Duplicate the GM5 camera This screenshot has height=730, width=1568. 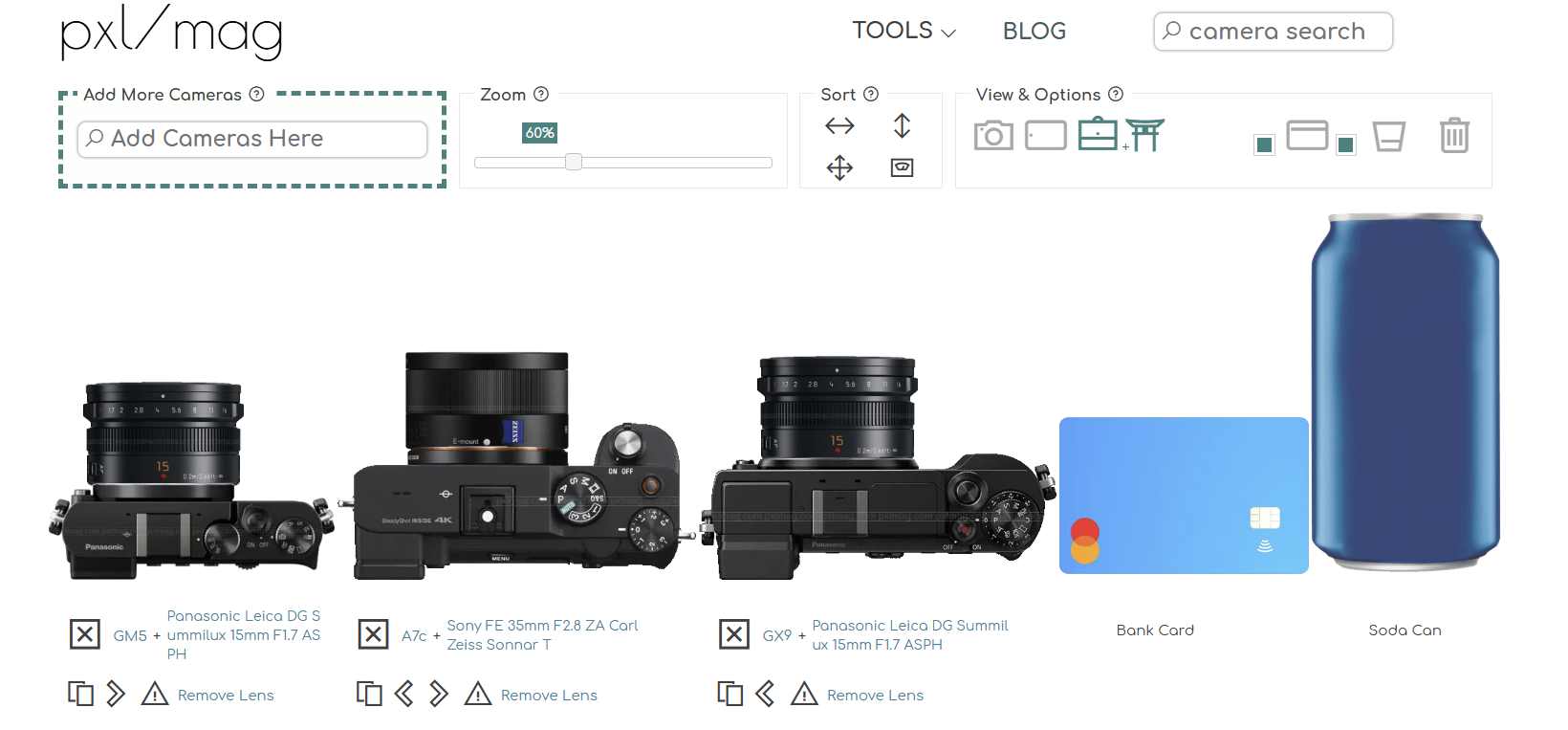[x=81, y=694]
